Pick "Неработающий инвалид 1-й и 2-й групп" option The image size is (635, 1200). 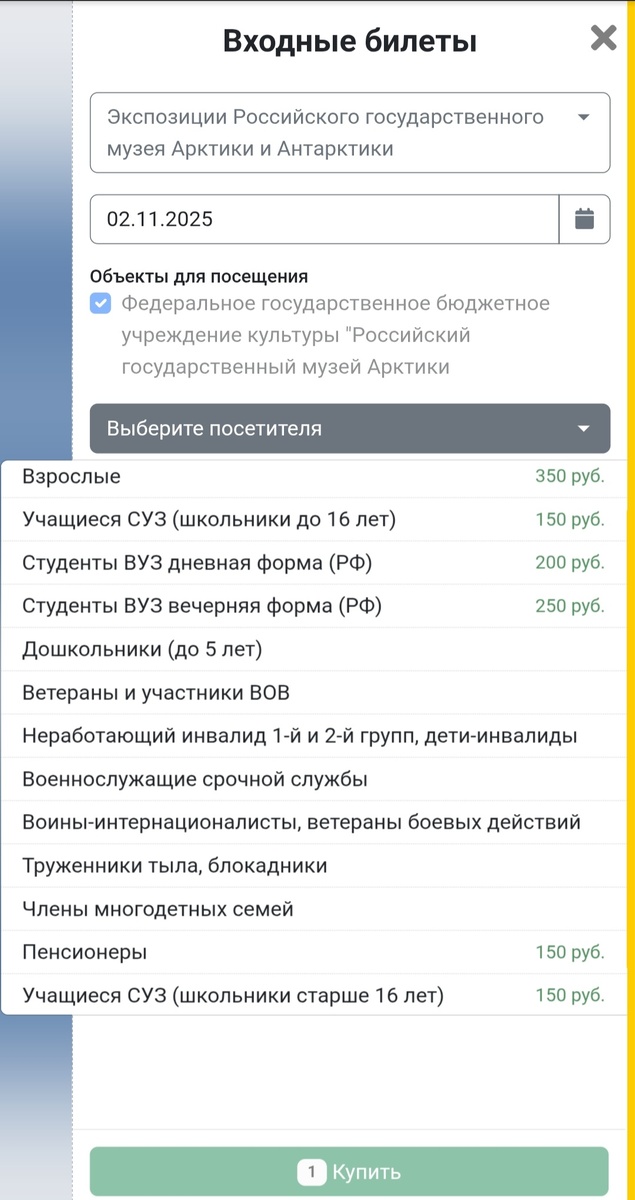[300, 735]
